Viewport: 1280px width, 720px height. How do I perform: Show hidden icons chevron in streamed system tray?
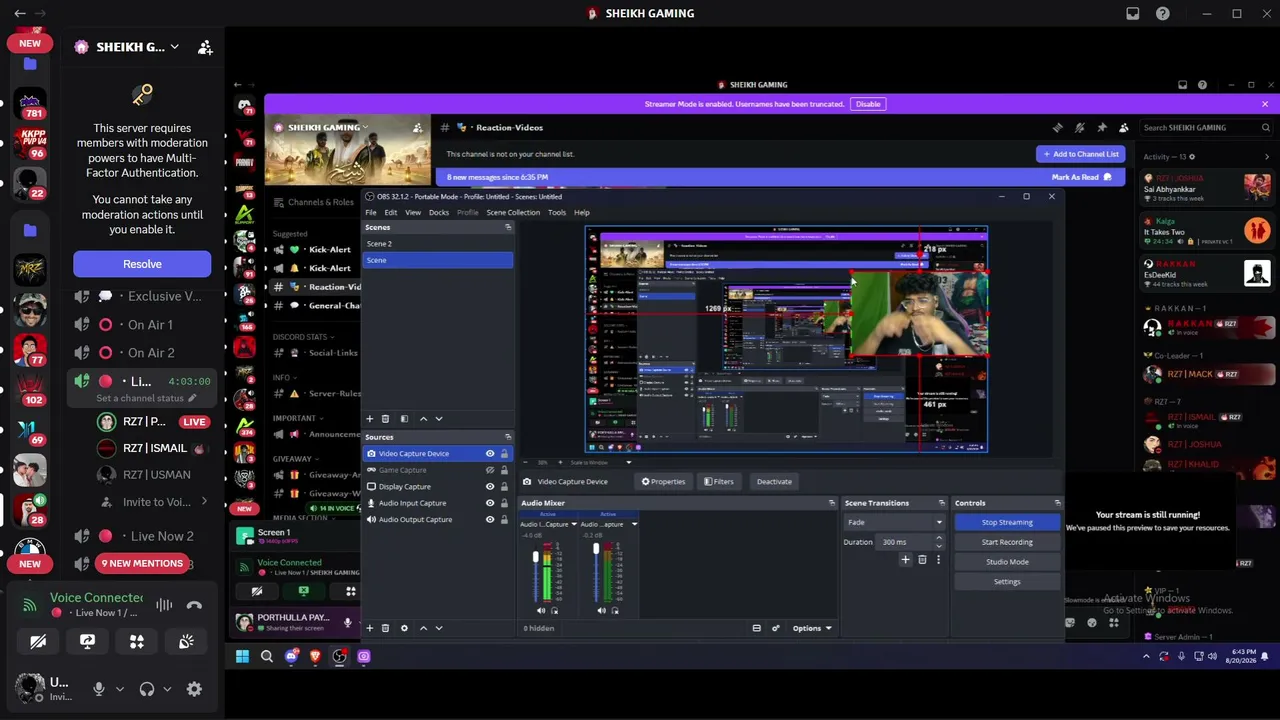[x=1146, y=656]
